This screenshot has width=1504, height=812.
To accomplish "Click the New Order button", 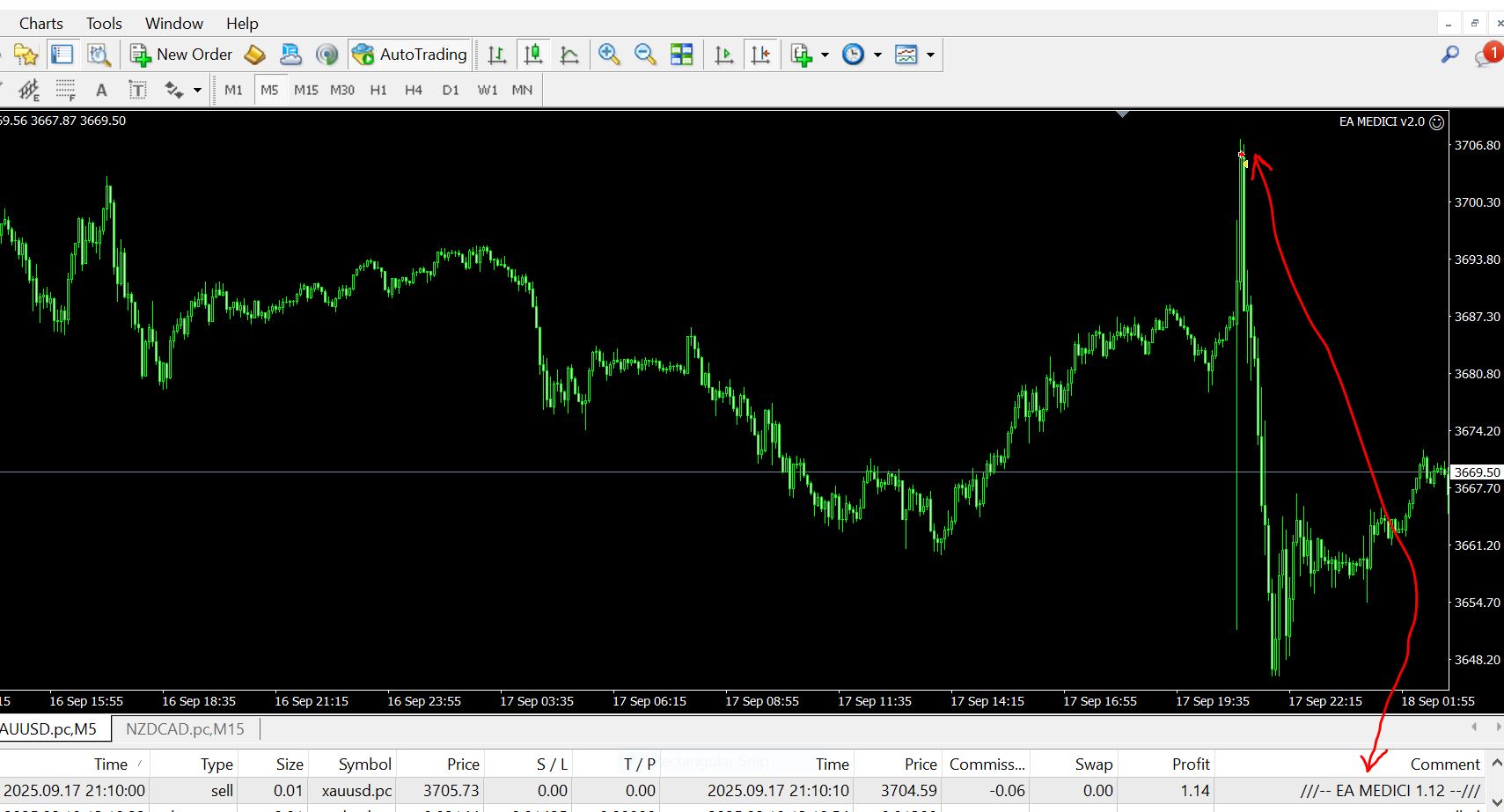I will [x=182, y=55].
